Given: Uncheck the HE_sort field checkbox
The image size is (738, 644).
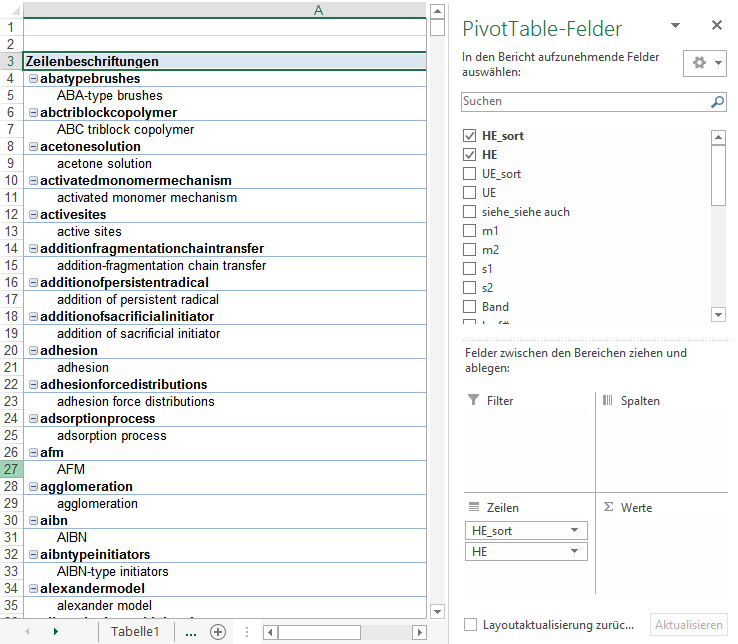Looking at the screenshot, I should (x=470, y=136).
